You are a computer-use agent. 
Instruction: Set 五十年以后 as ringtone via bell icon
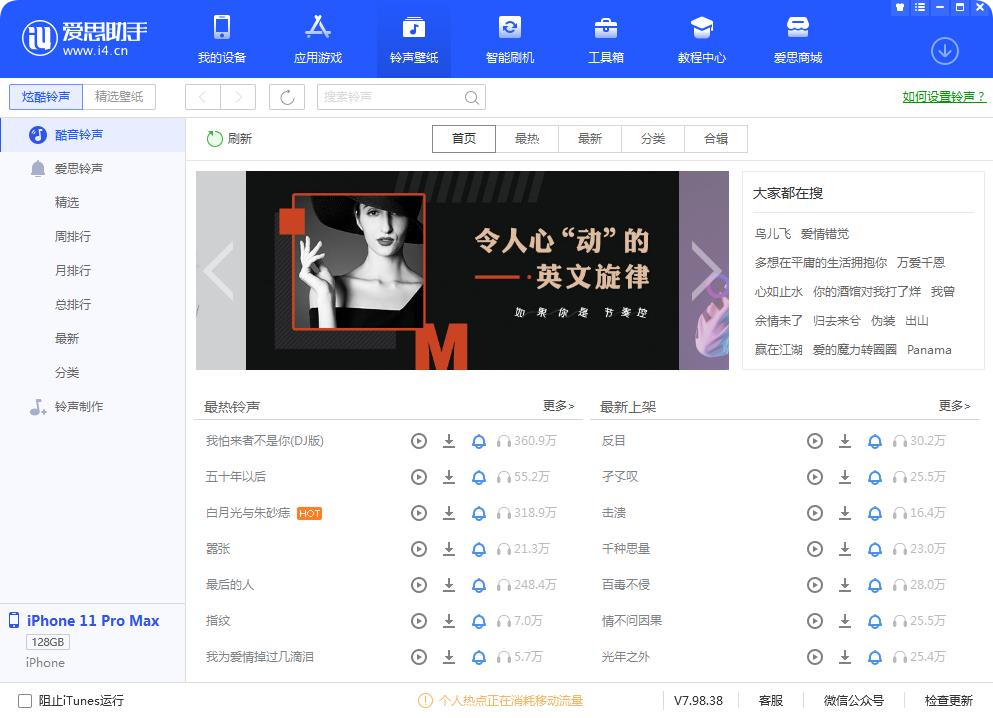pyautogui.click(x=479, y=477)
